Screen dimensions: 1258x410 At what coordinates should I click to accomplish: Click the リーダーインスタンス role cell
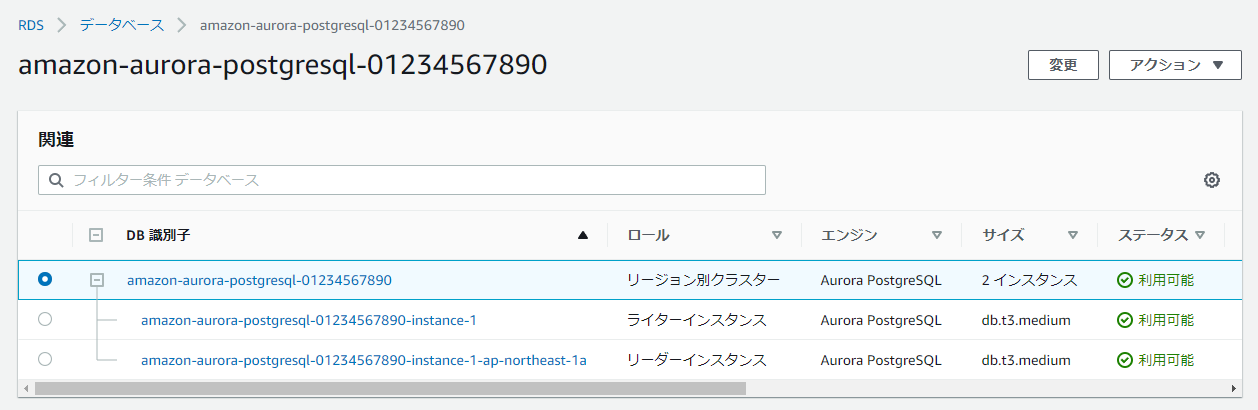tap(697, 359)
